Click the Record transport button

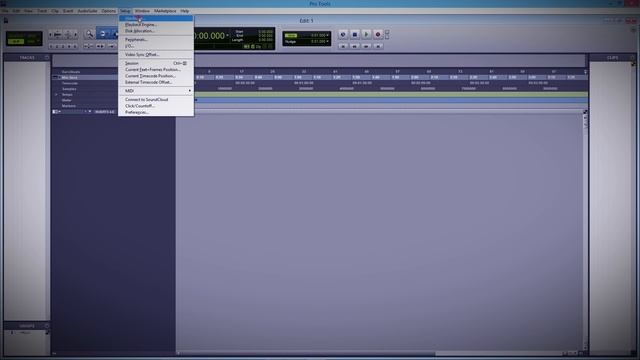[x=378, y=35]
